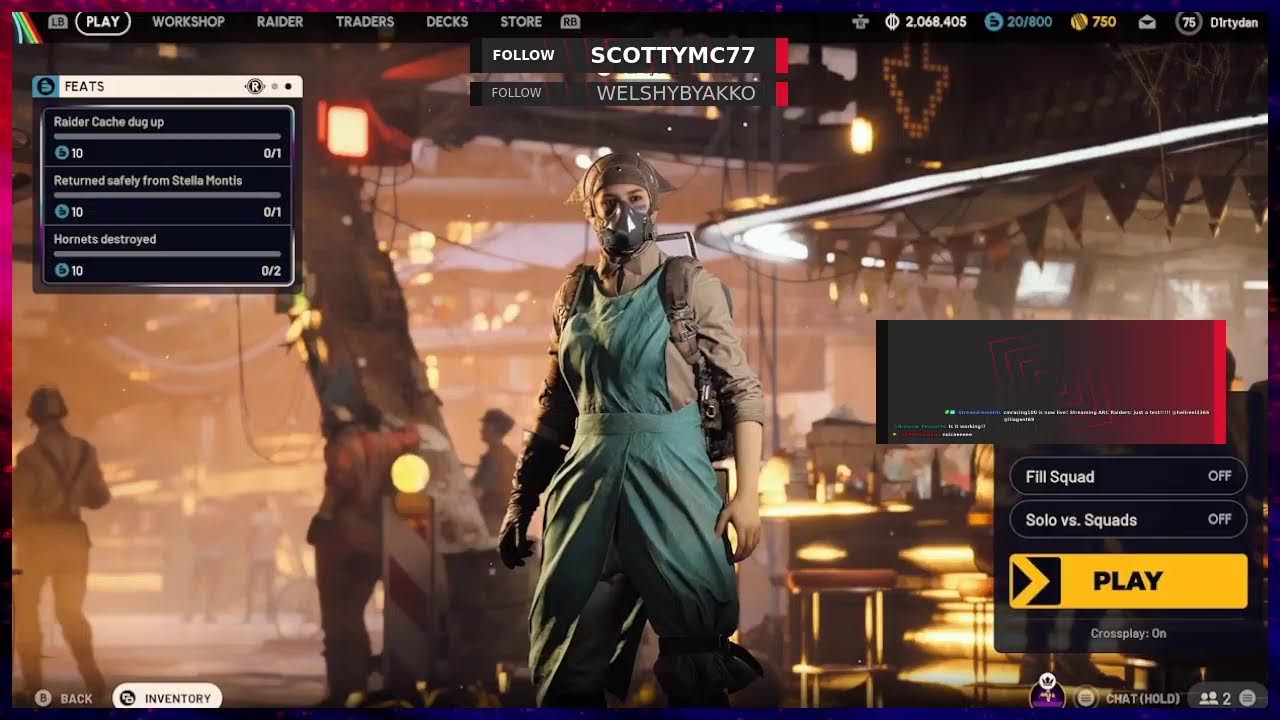
Task: Click the coin currency icon beside 2,068,405
Action: click(893, 21)
